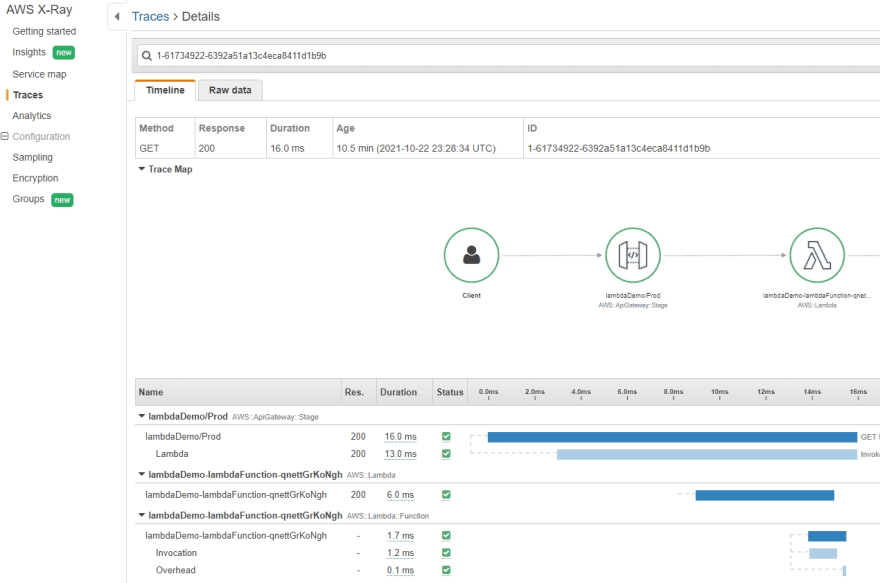Screen dimensions: 880x583
Task: Select the Lambda subsegment row name
Action: (172, 453)
